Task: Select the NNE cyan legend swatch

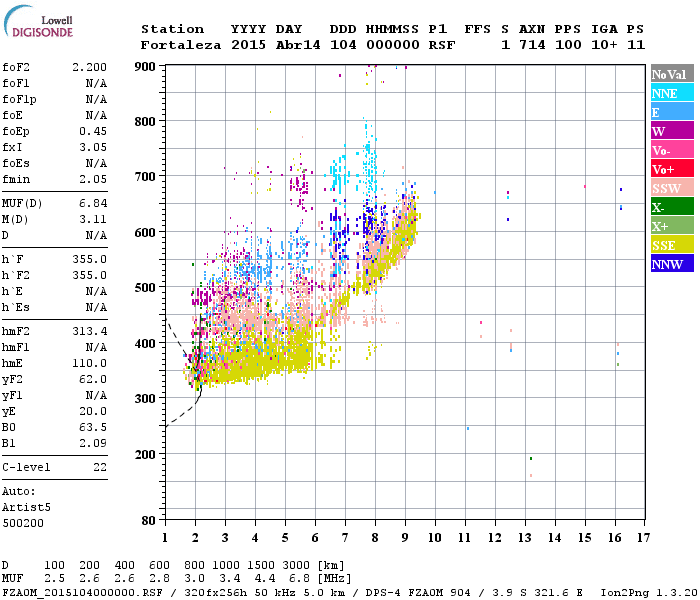Action: pyautogui.click(x=672, y=93)
